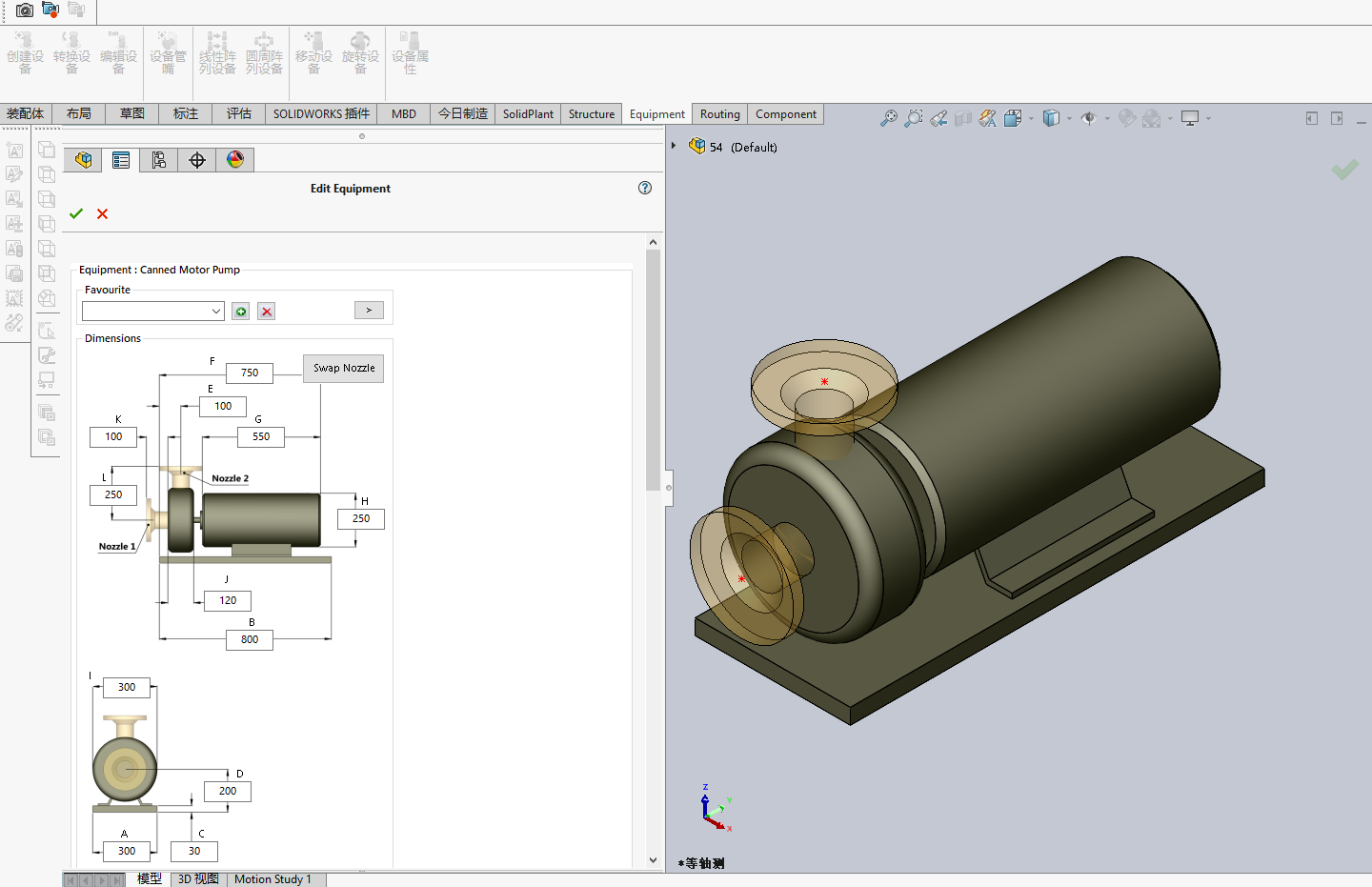Click Dynamic Annotation Views icon
1372x887 pixels.
click(x=988, y=118)
